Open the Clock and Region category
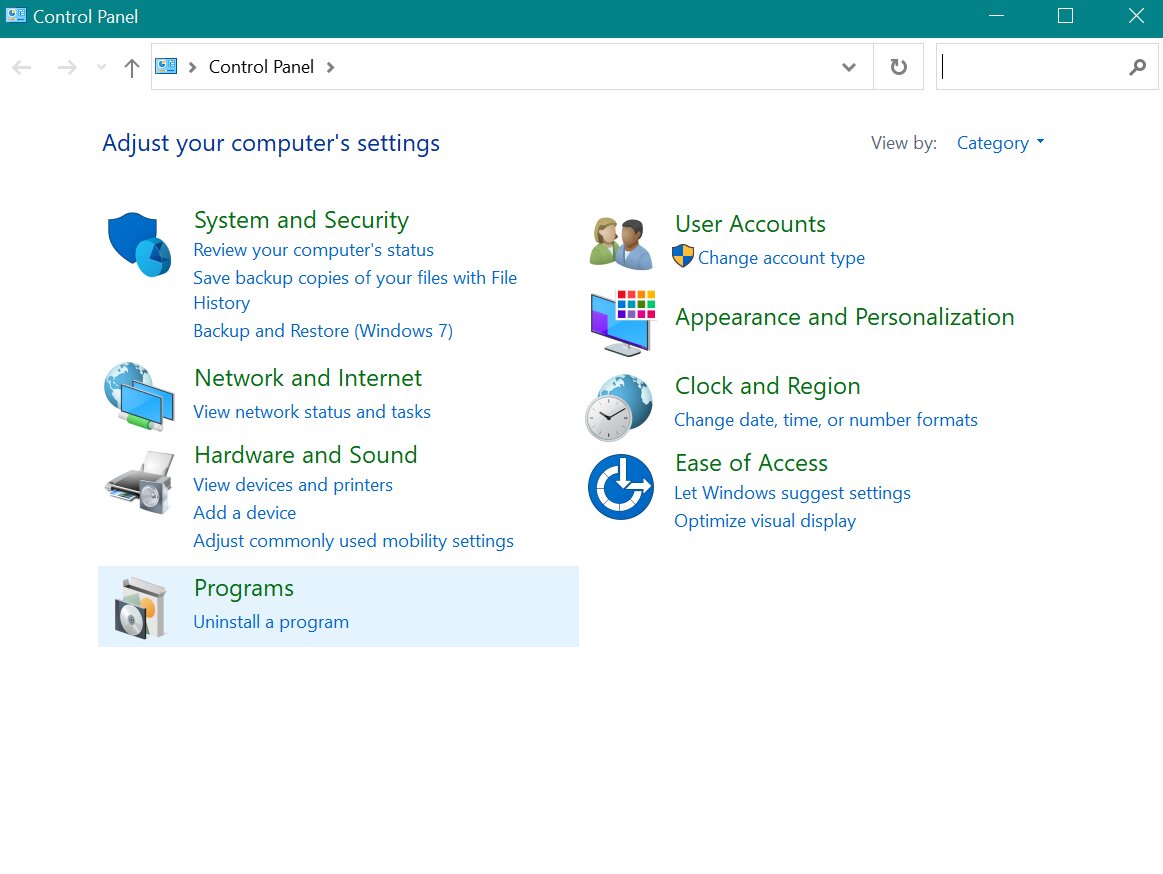This screenshot has width=1163, height=874. [x=767, y=386]
